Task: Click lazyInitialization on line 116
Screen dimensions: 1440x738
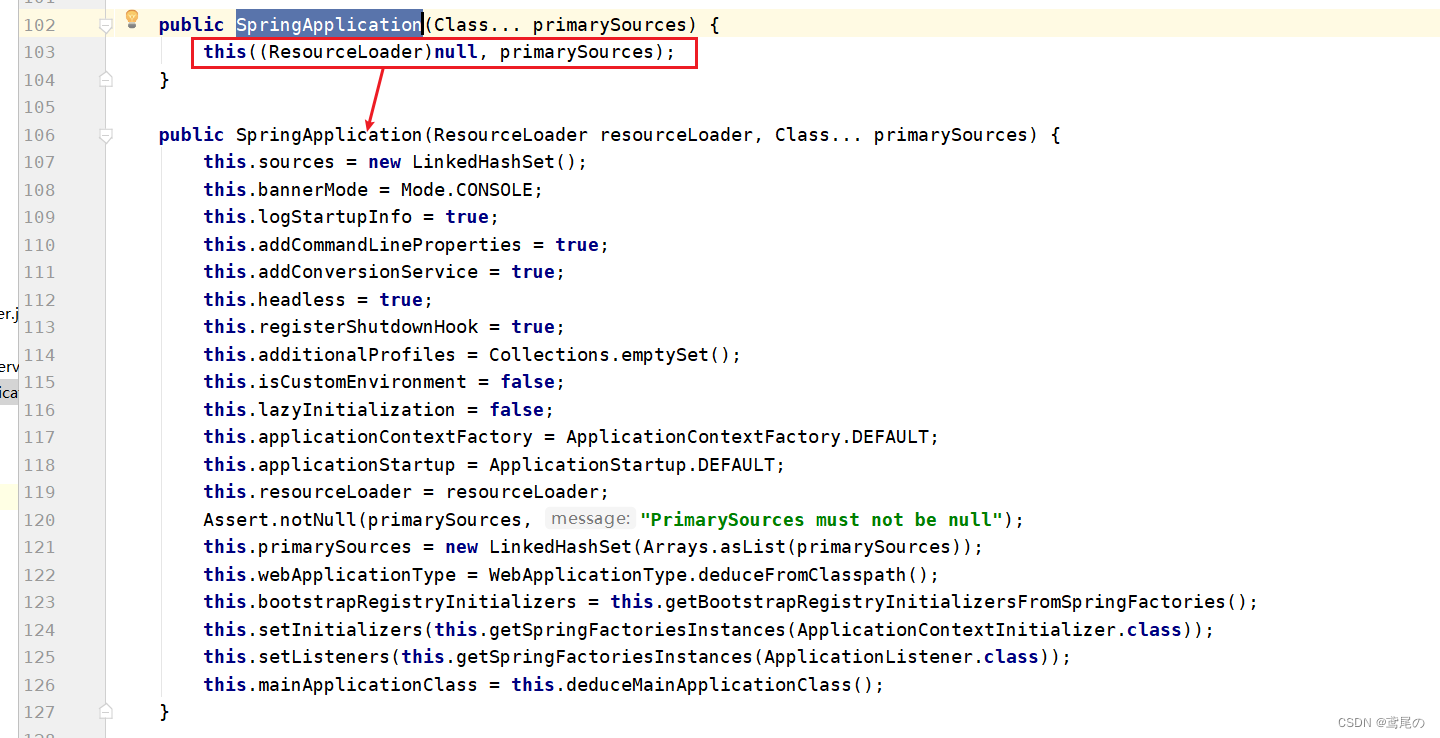Action: 357,410
